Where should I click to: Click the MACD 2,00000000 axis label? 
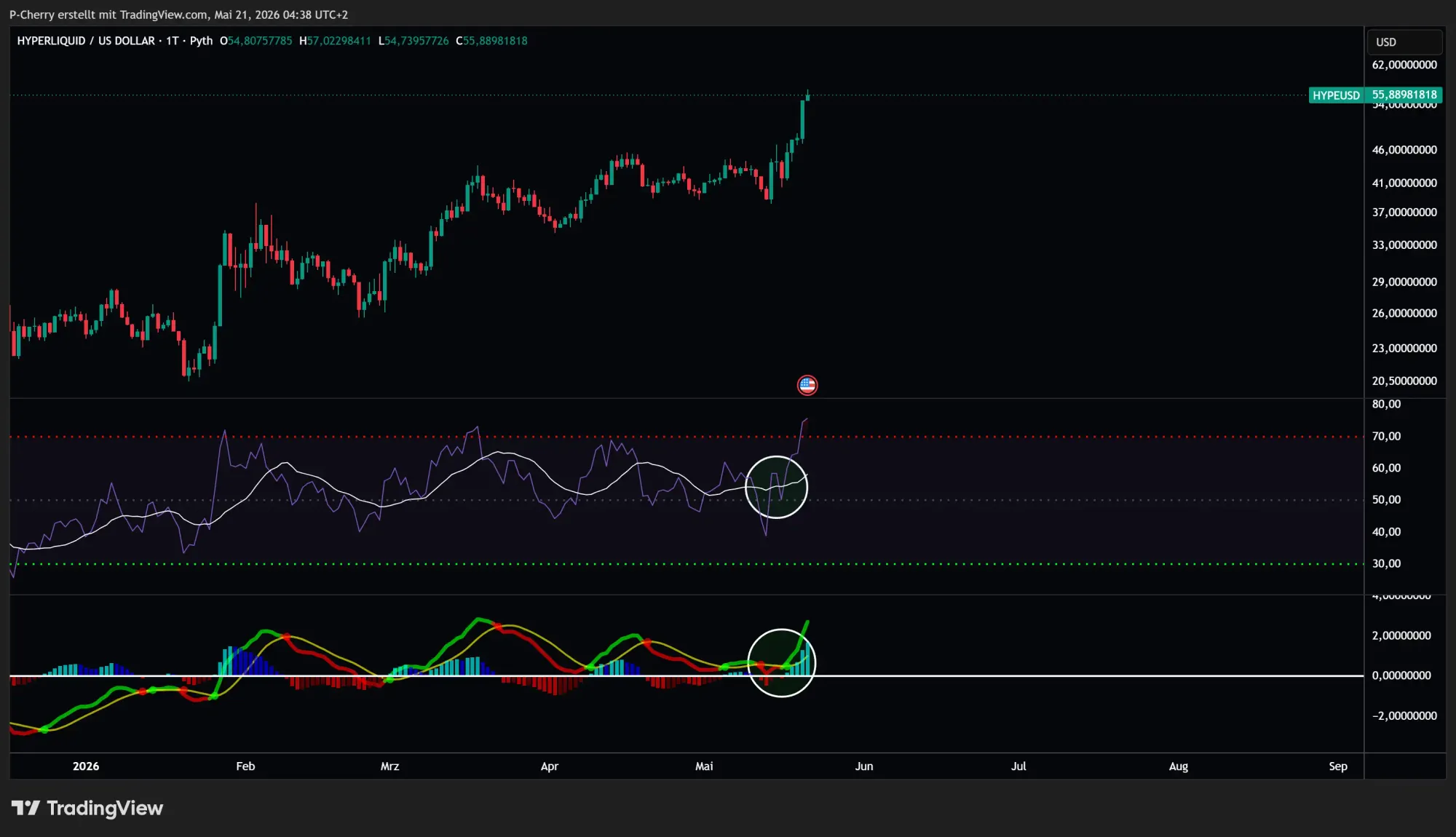coord(1401,635)
